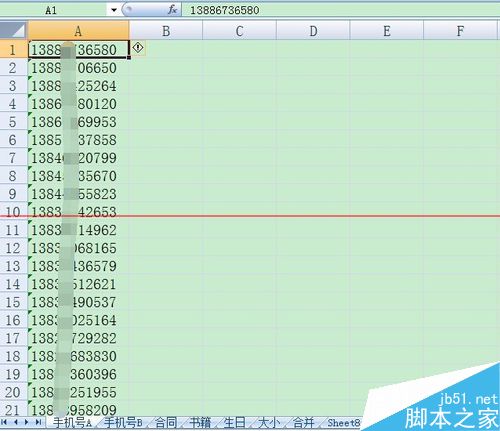Select cell A4 ending in 80120
Screen dimensions: 500x431
click(78, 104)
